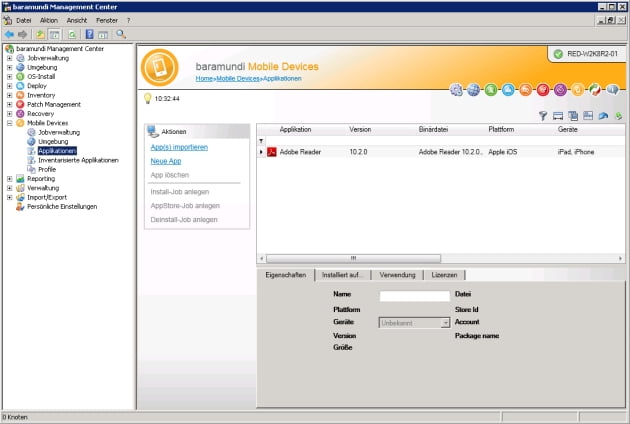This screenshot has height=424, width=630.
Task: Switch to the Lizenzen tab
Action: pyautogui.click(x=444, y=275)
